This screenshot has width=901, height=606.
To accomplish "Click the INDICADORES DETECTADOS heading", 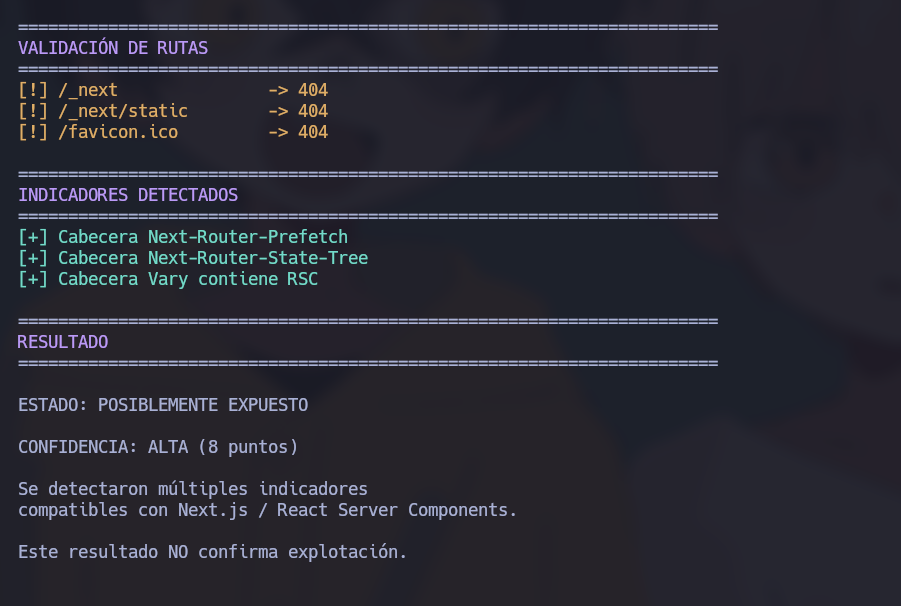I will 128,195.
